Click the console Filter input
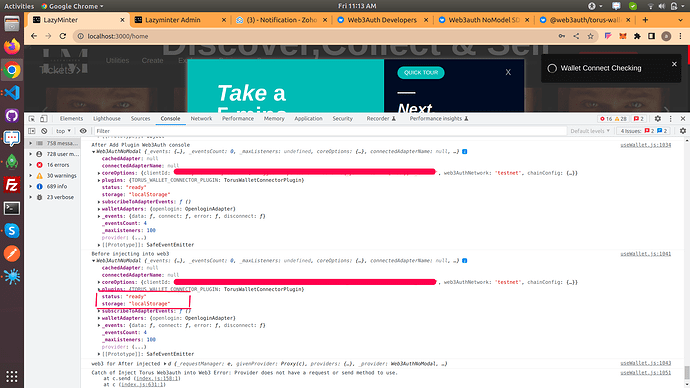 pyautogui.click(x=330, y=131)
